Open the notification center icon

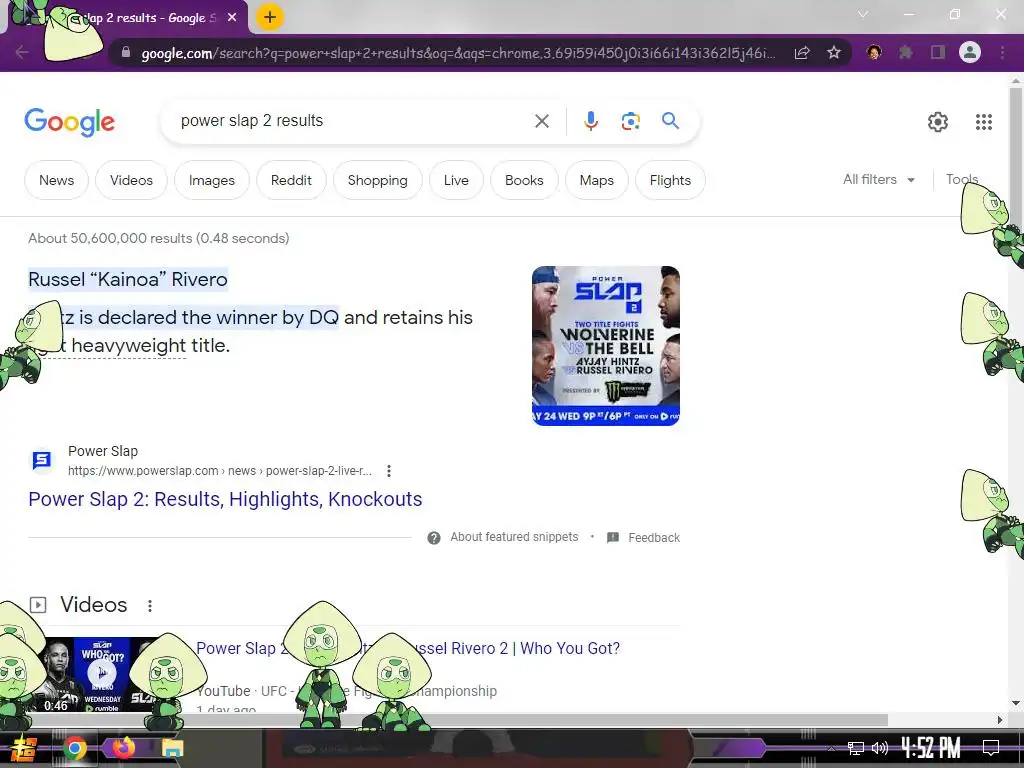click(x=991, y=748)
